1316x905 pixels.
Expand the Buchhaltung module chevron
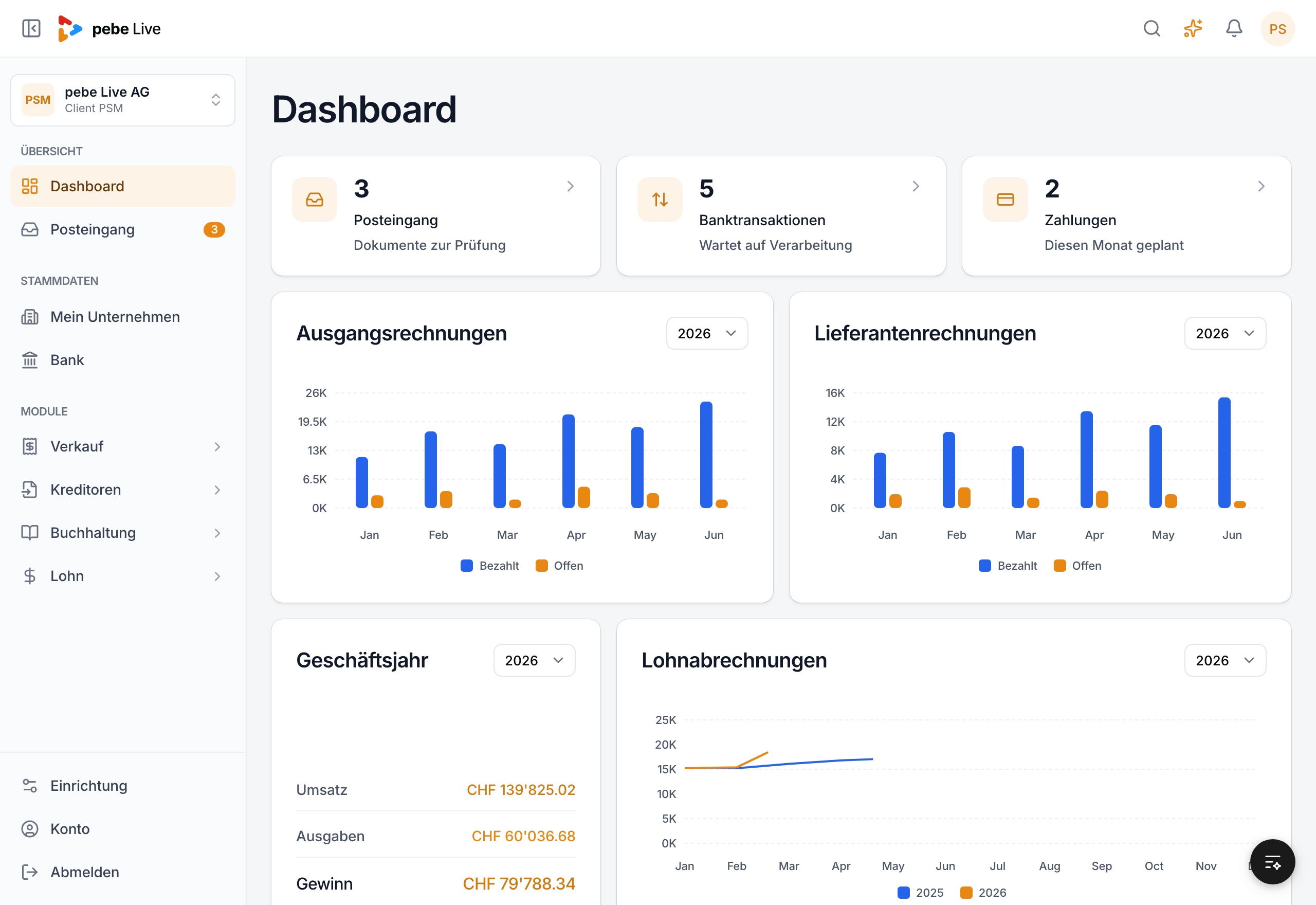tap(217, 532)
